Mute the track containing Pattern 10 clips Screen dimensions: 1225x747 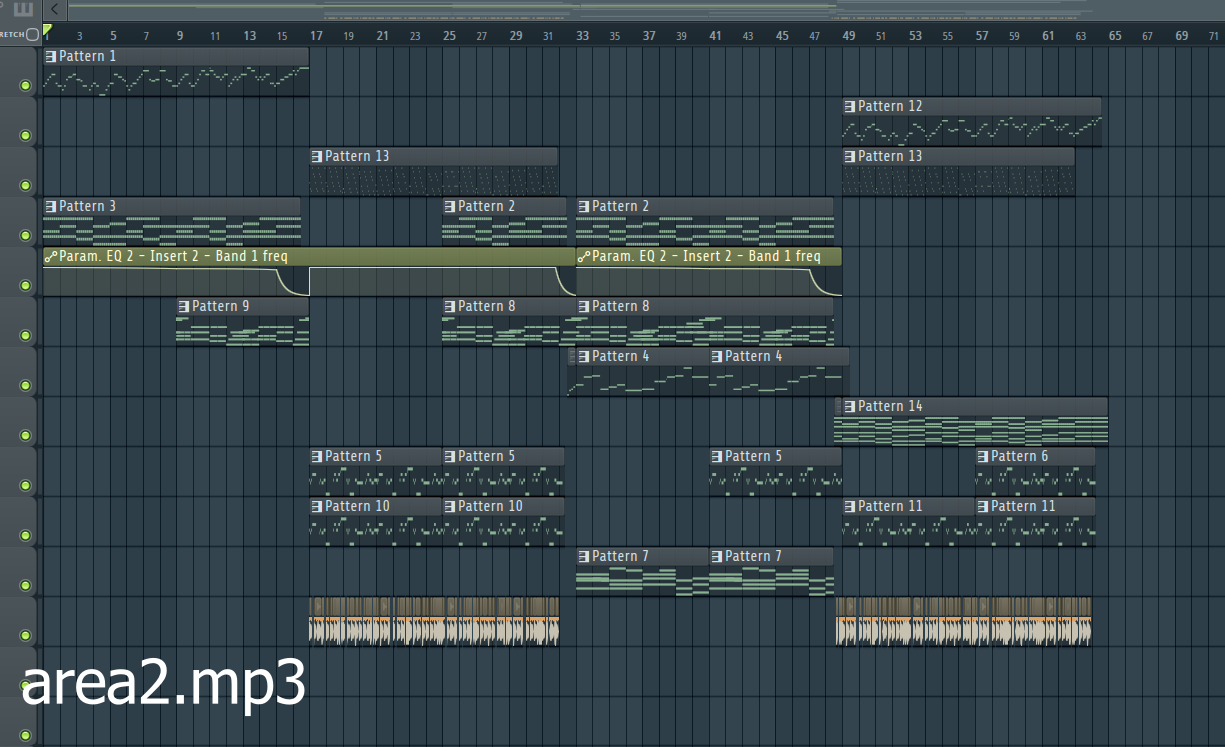(25, 536)
